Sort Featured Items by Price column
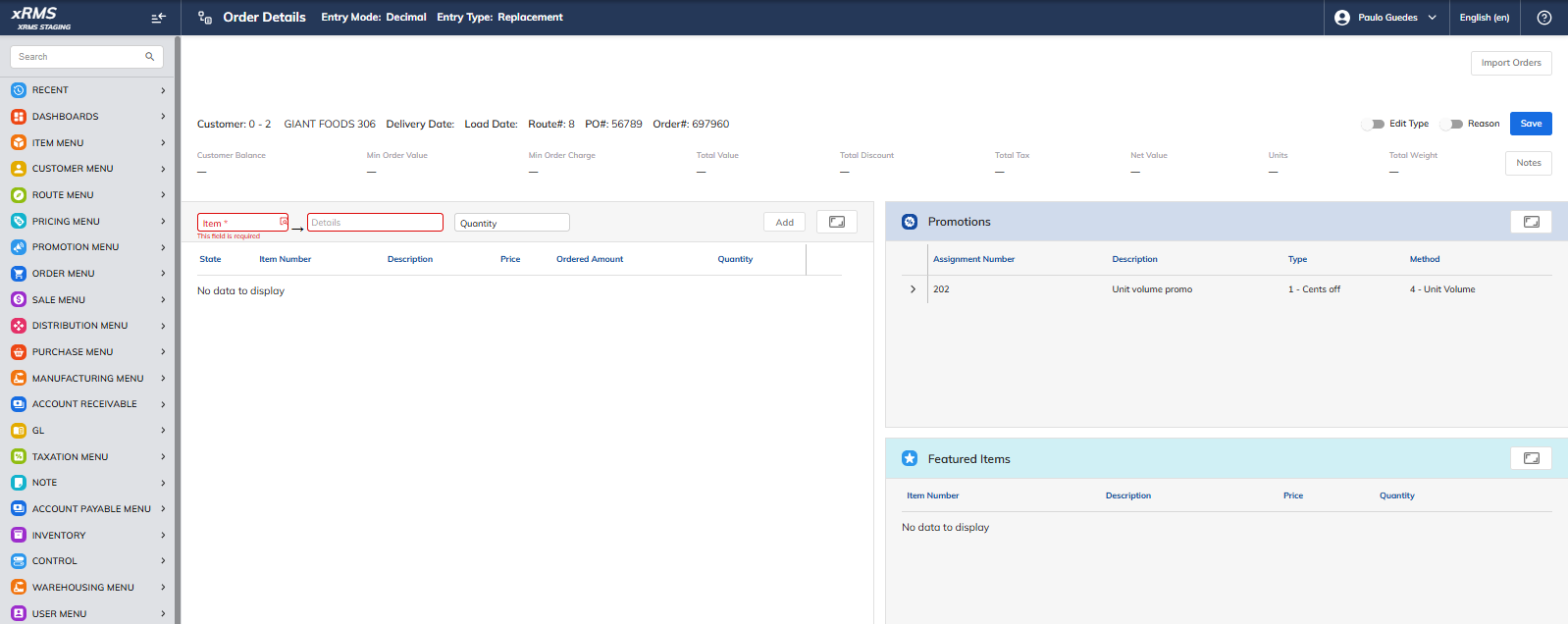The height and width of the screenshot is (624, 1568). pos(1293,495)
